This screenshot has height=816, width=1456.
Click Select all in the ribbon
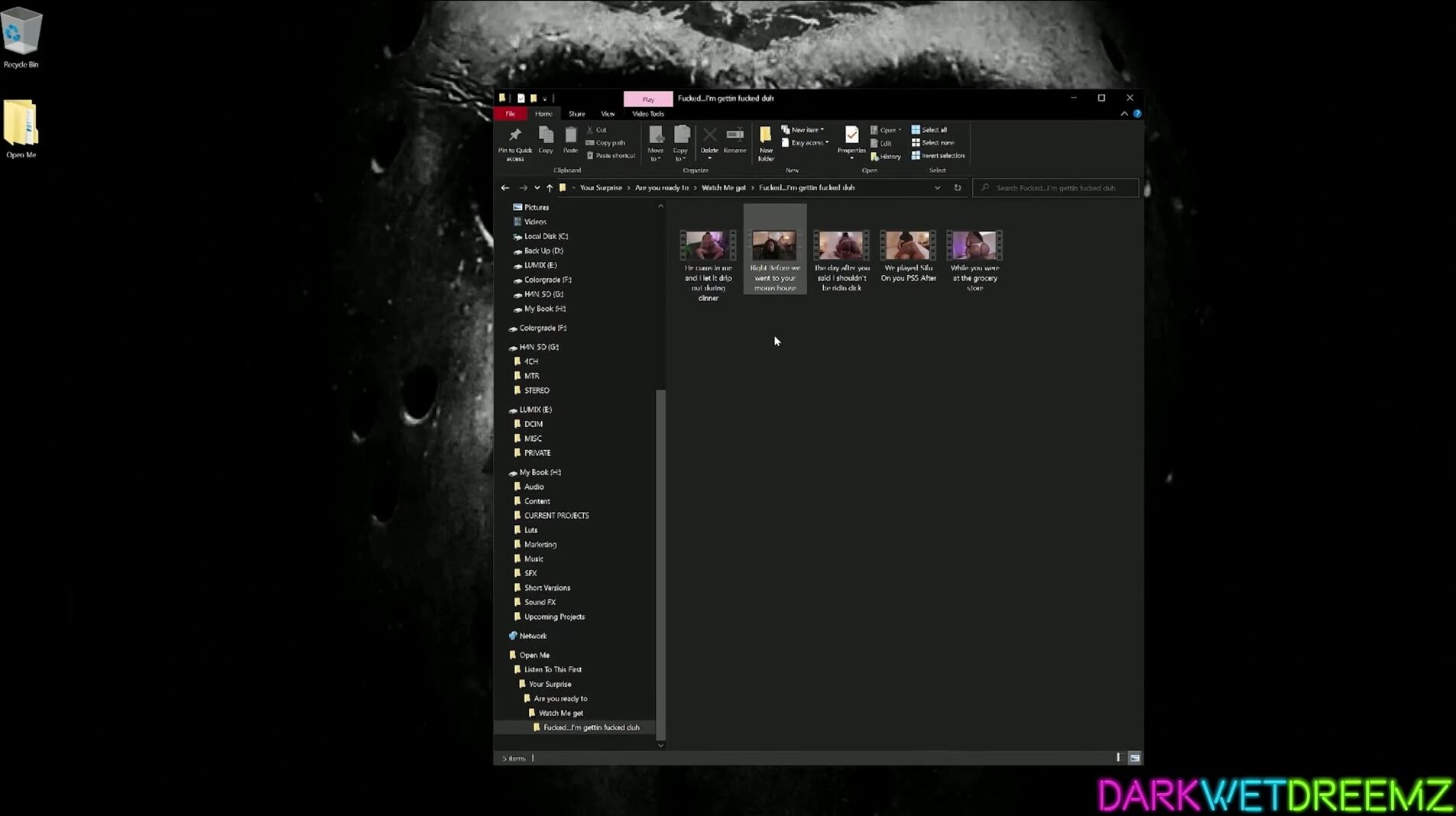pos(929,130)
